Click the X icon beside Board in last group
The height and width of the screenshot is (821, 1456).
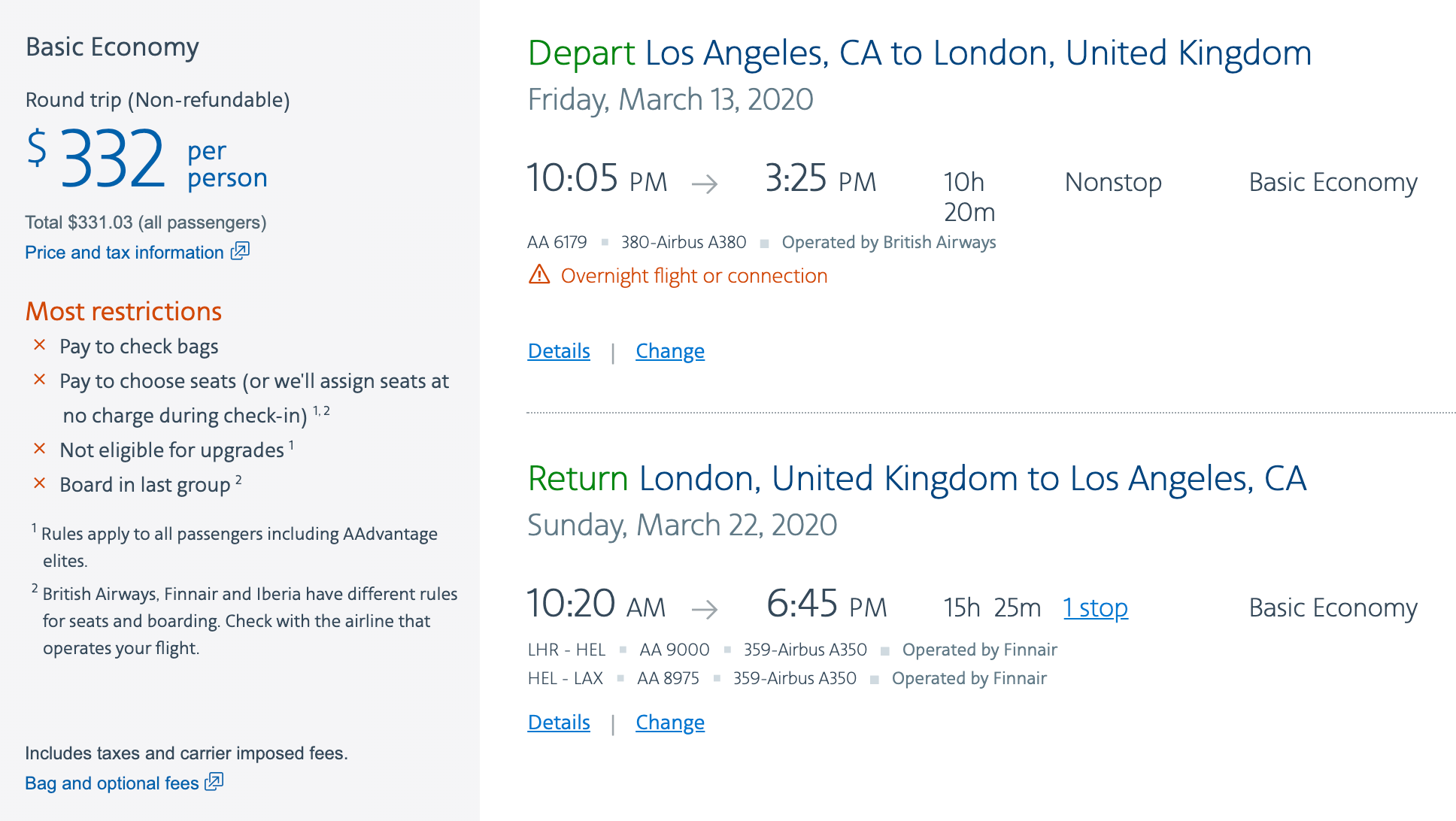(x=40, y=483)
